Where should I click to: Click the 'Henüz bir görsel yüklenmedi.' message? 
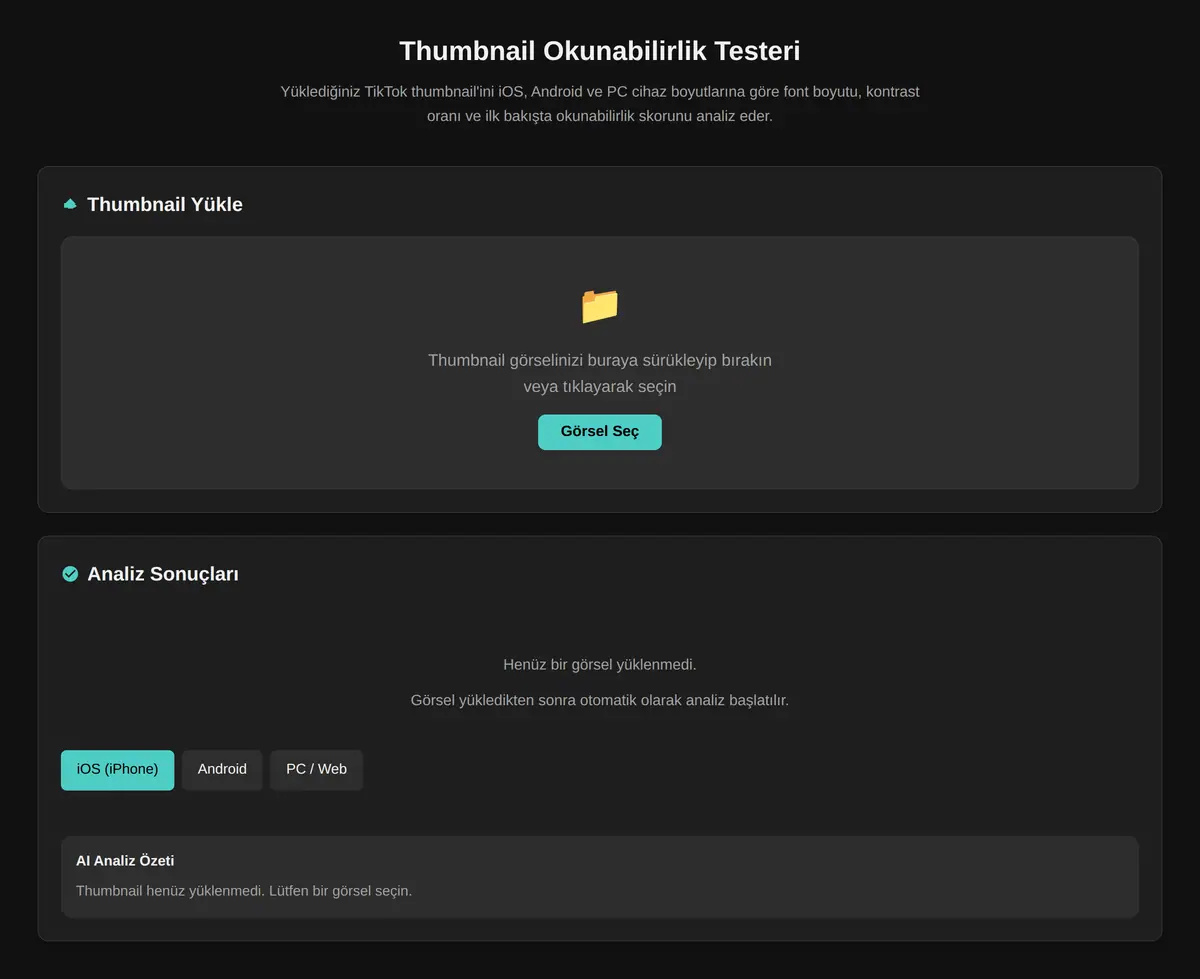600,664
